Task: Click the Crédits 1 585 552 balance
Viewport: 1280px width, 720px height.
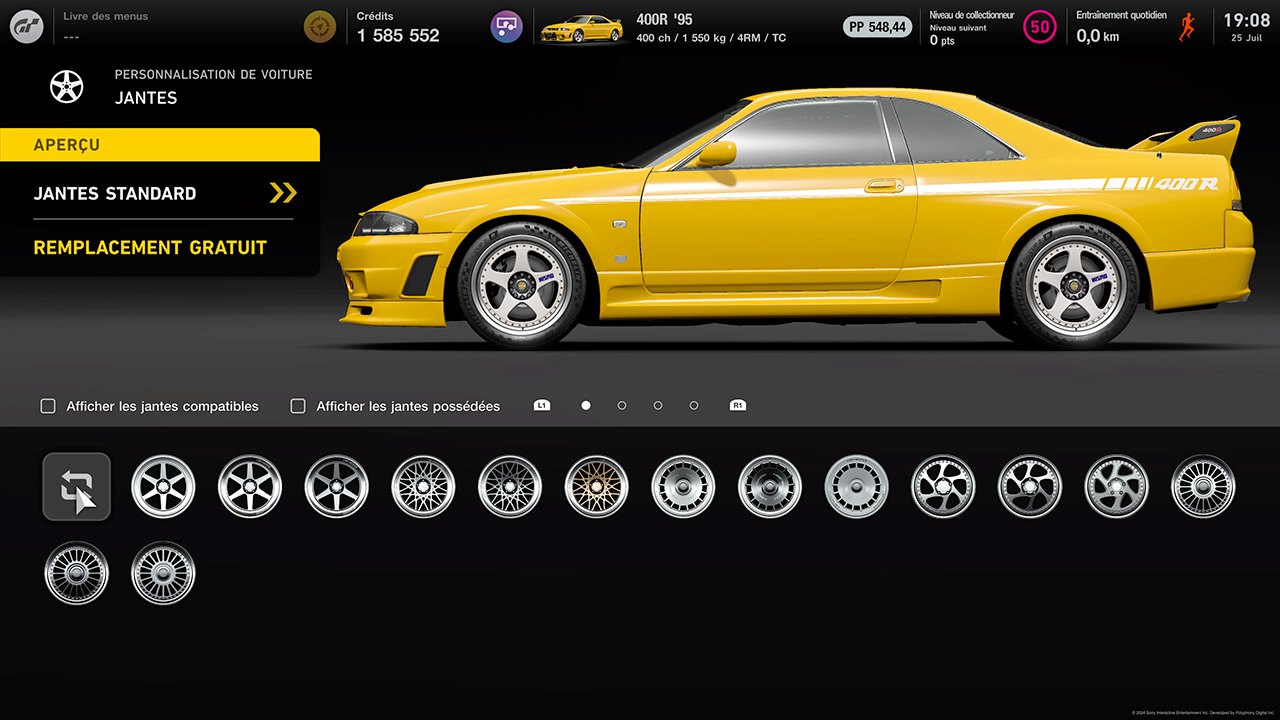Action: point(398,35)
